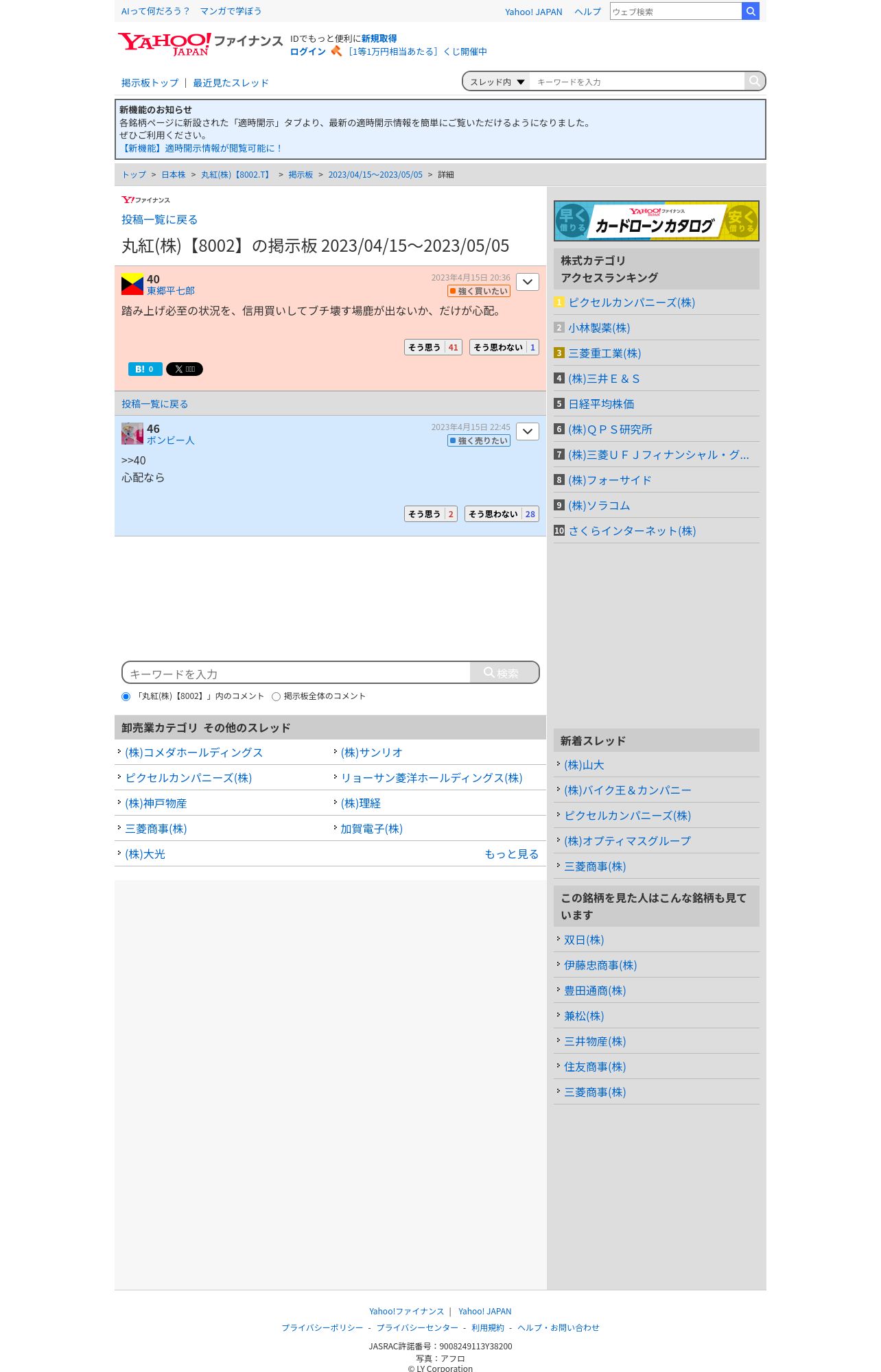The width and height of the screenshot is (881, 1372).
Task: Click 東郷平七郎's flag avatar
Action: (x=132, y=284)
